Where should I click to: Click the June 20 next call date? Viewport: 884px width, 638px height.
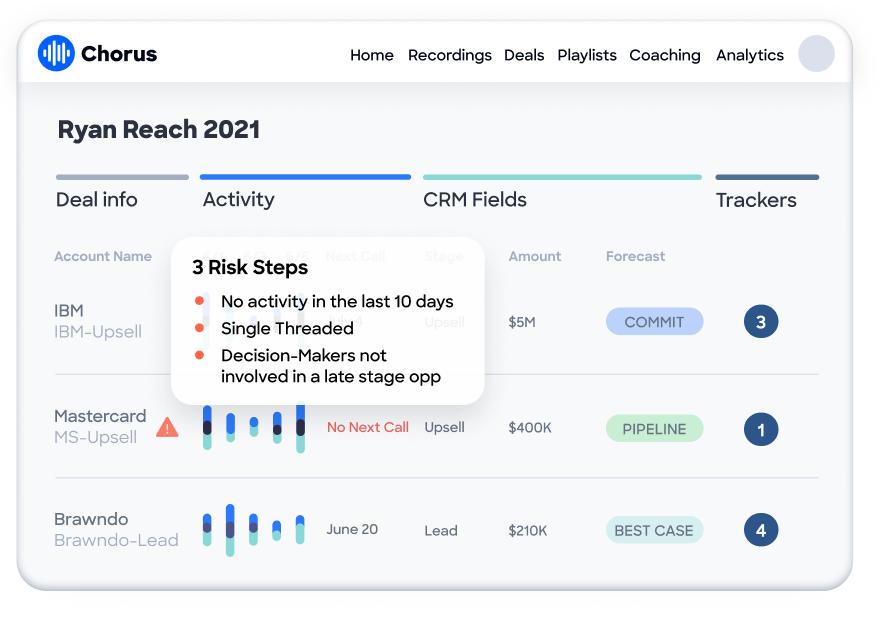(352, 530)
